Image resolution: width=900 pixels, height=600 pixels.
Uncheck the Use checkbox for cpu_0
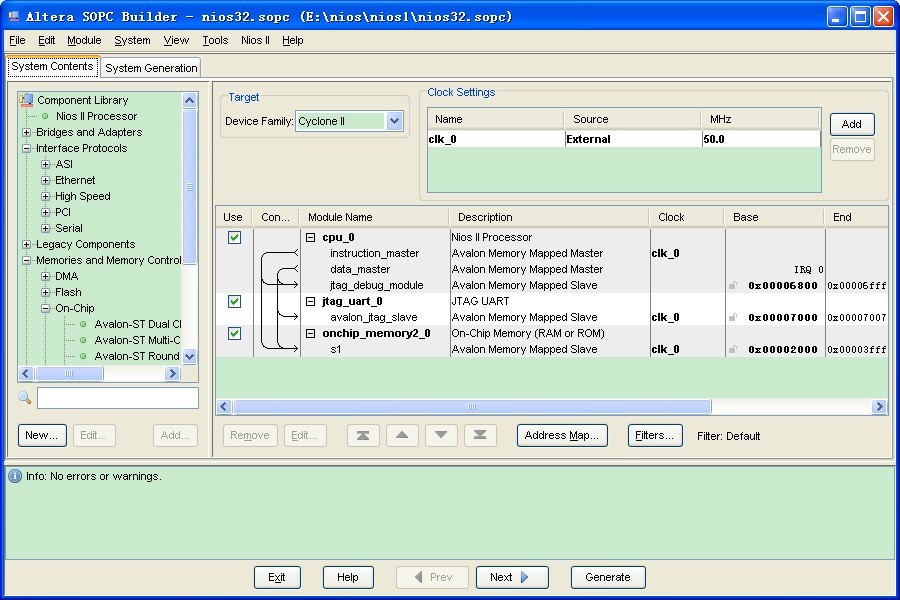[234, 237]
